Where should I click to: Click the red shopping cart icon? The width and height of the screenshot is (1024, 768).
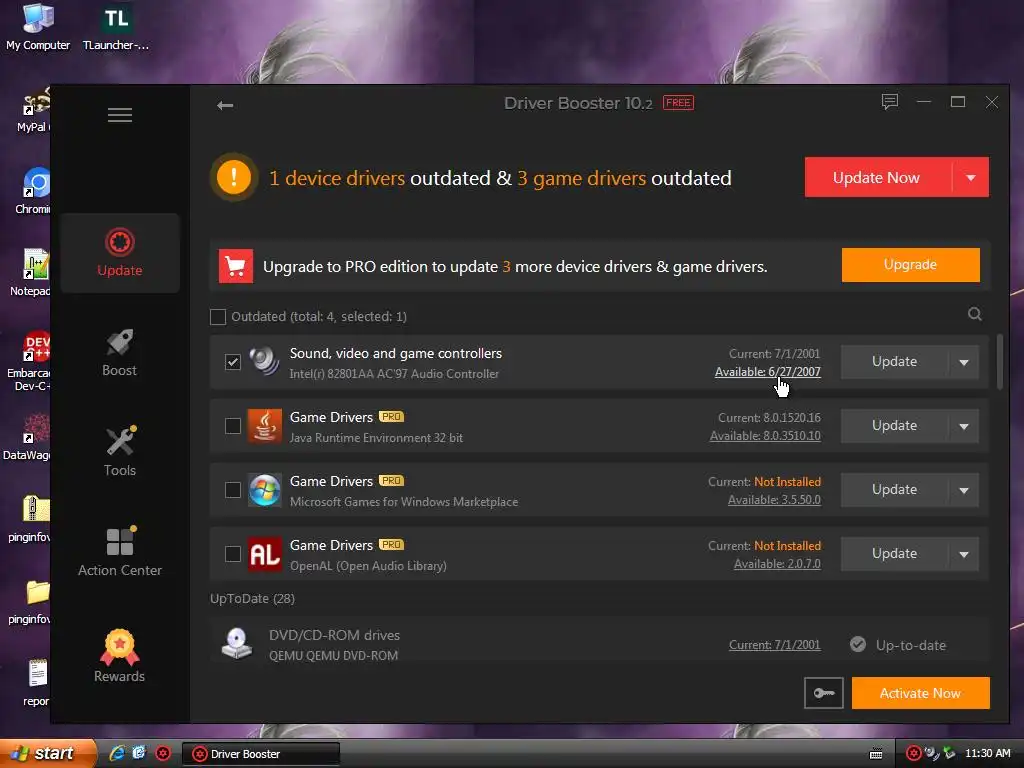(x=236, y=266)
